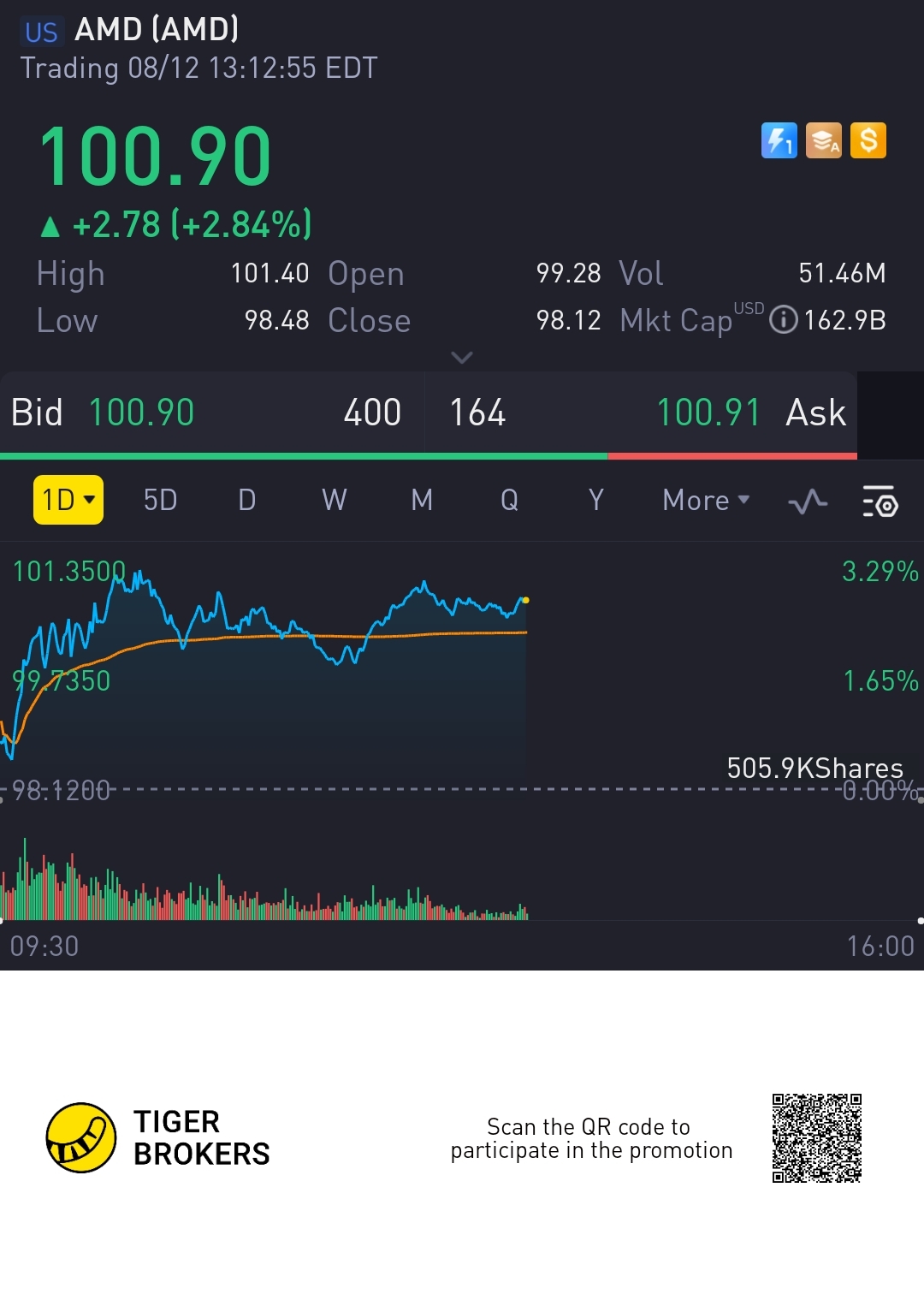Tap the orange stacked layers icon
The width and height of the screenshot is (924, 1306).
(x=824, y=140)
